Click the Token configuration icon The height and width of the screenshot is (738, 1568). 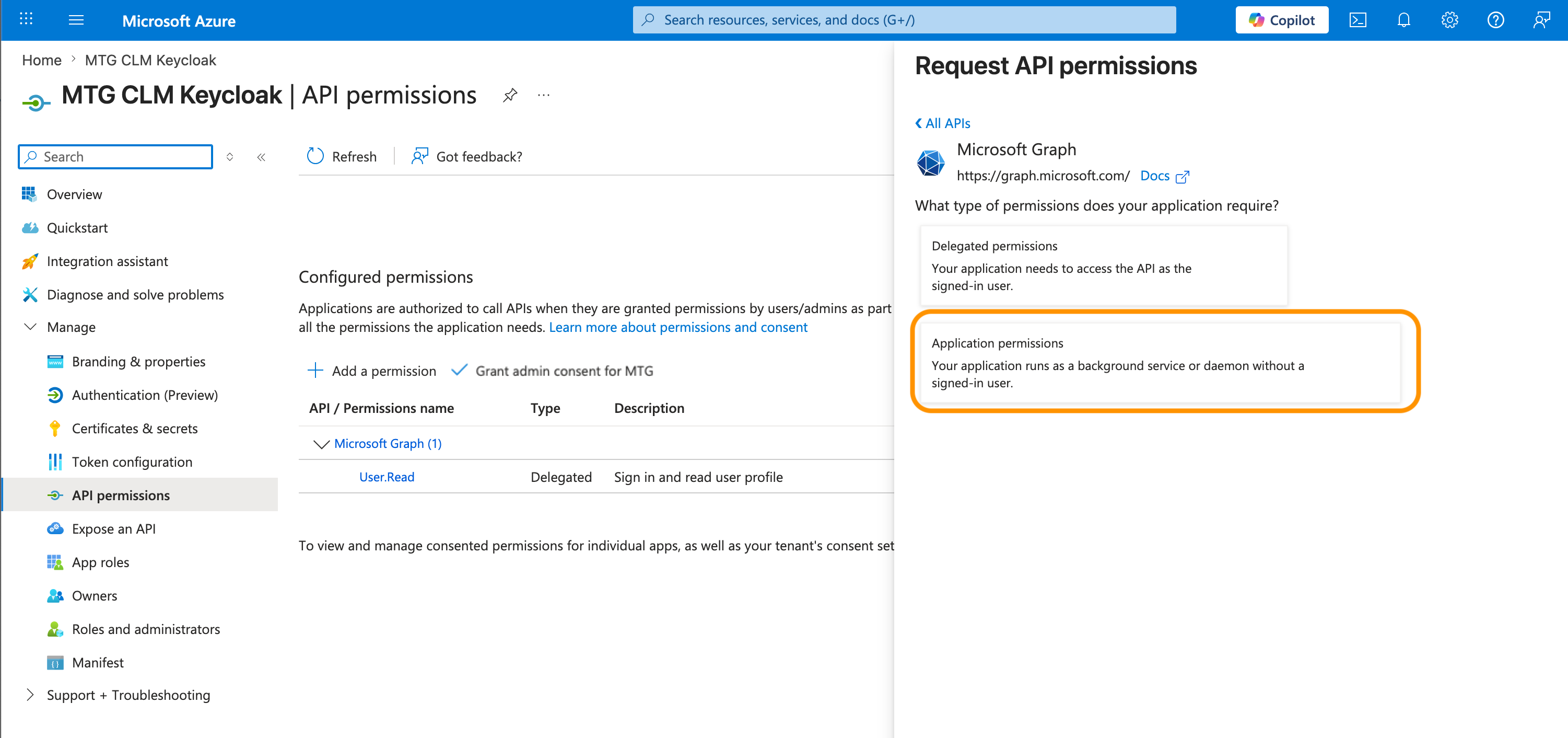coord(55,462)
